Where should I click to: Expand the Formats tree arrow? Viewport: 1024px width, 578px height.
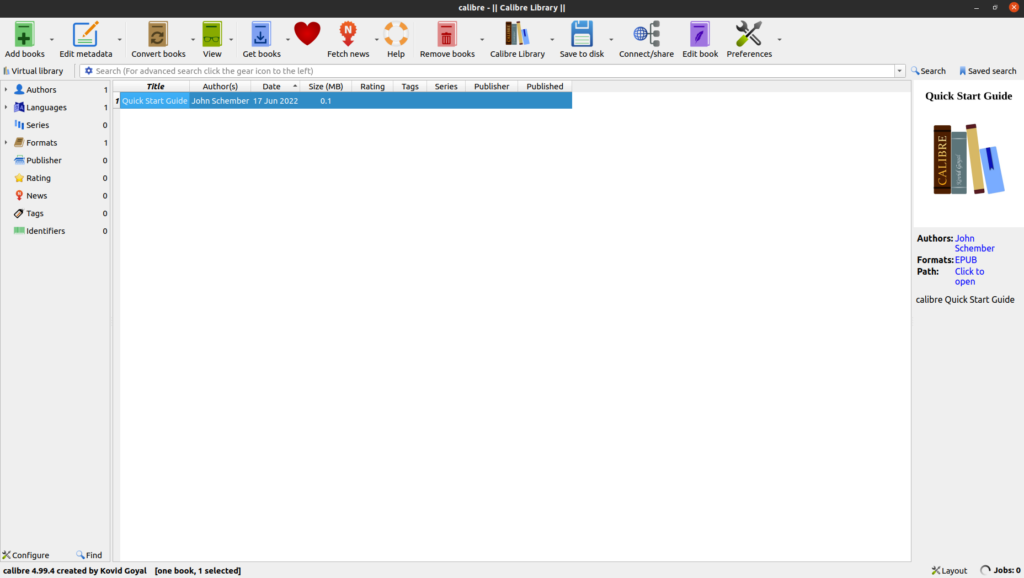pyautogui.click(x=6, y=142)
